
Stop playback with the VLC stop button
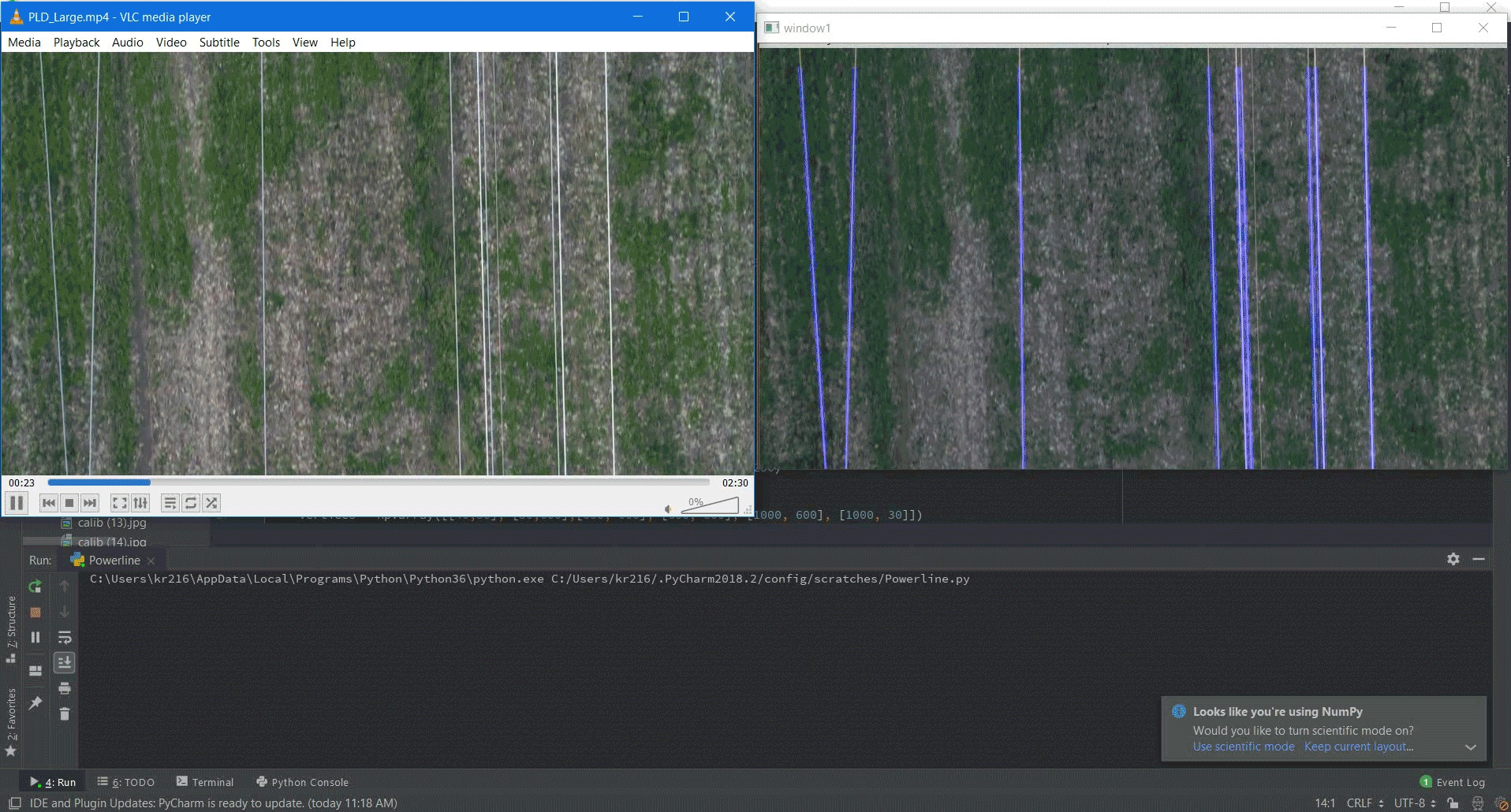(69, 503)
